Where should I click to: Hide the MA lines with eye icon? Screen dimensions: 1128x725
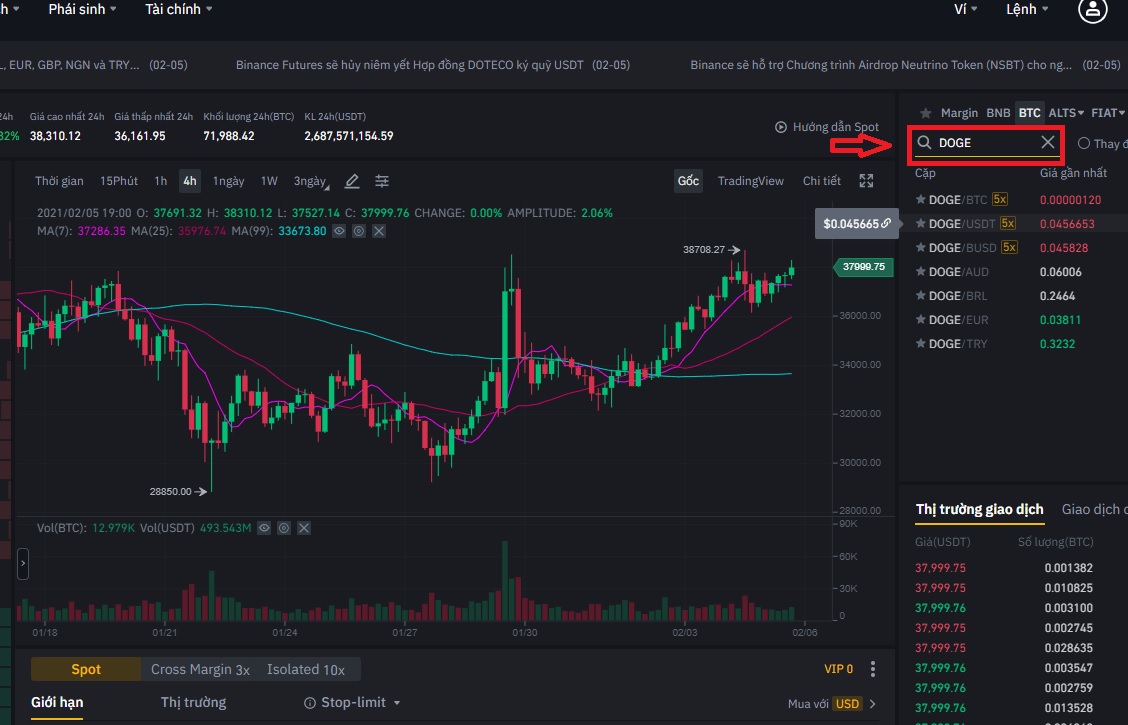coord(340,231)
